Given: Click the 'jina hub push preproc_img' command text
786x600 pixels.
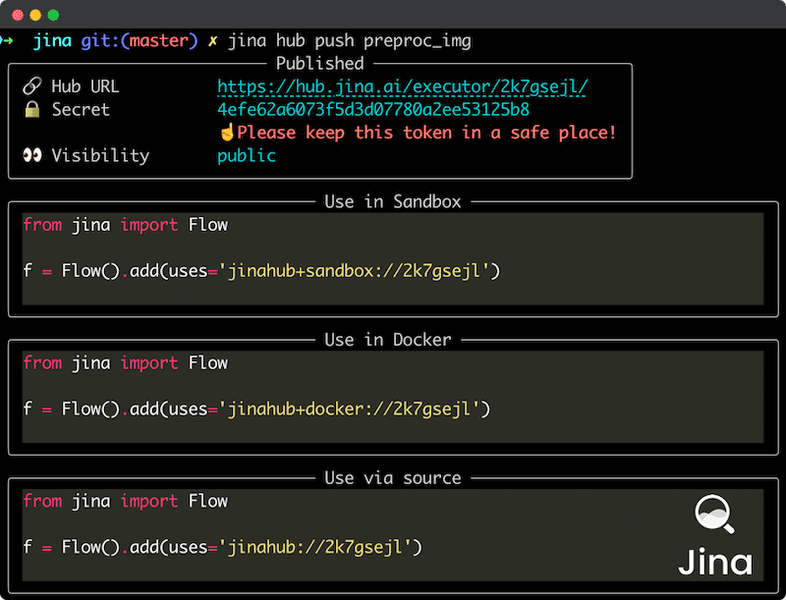Looking at the screenshot, I should pos(349,41).
